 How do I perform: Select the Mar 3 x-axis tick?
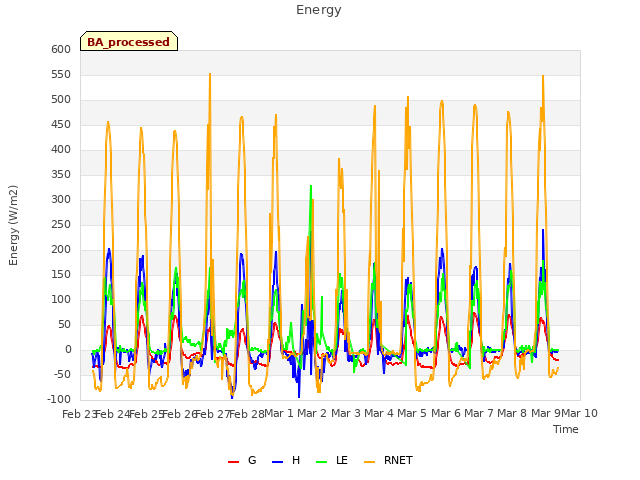tap(345, 413)
